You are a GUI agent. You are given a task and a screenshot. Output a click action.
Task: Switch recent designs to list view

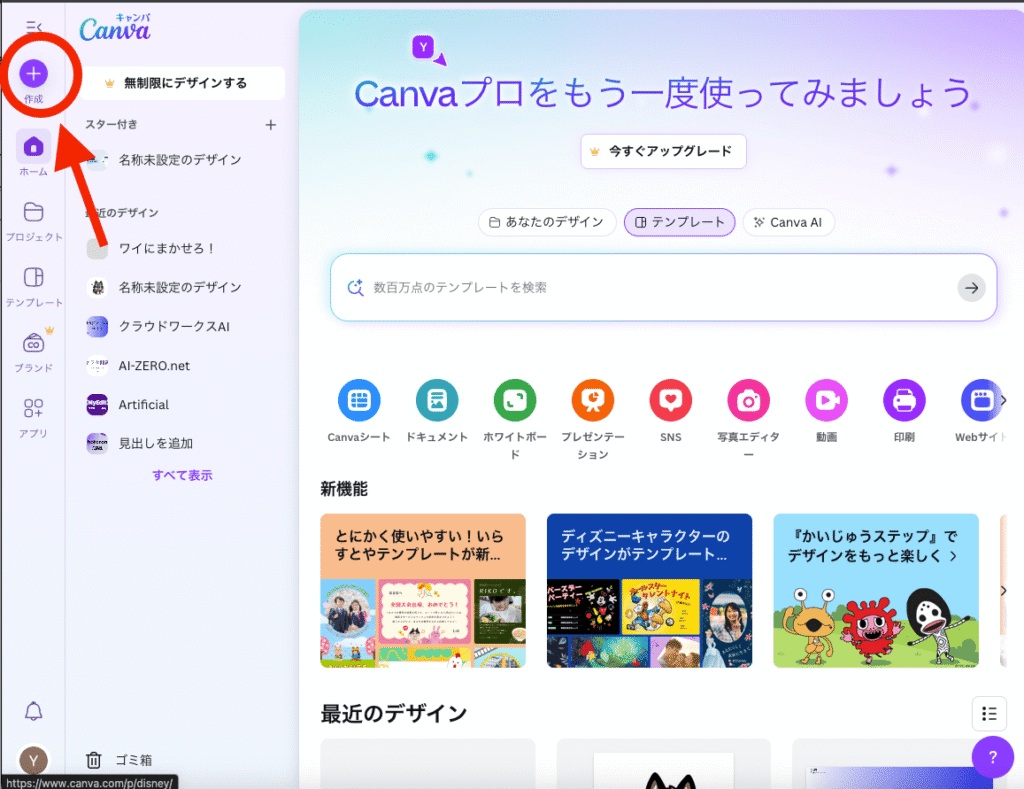pos(989,713)
